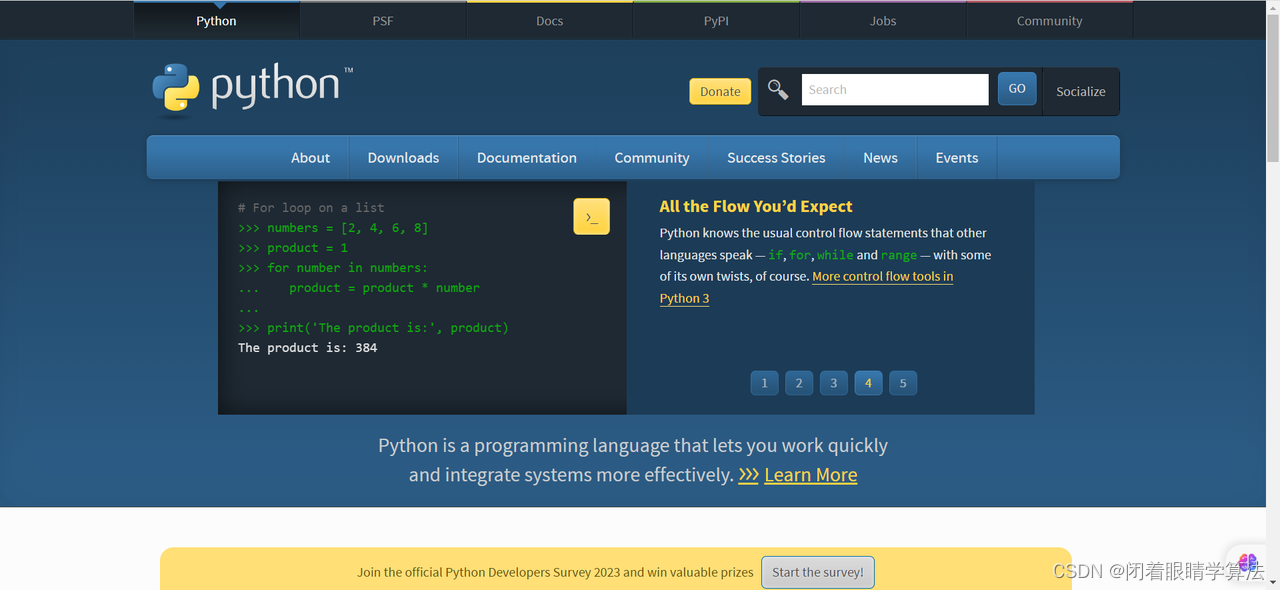This screenshot has width=1280, height=590.
Task: Select the active slide 4 button
Action: tap(868, 383)
